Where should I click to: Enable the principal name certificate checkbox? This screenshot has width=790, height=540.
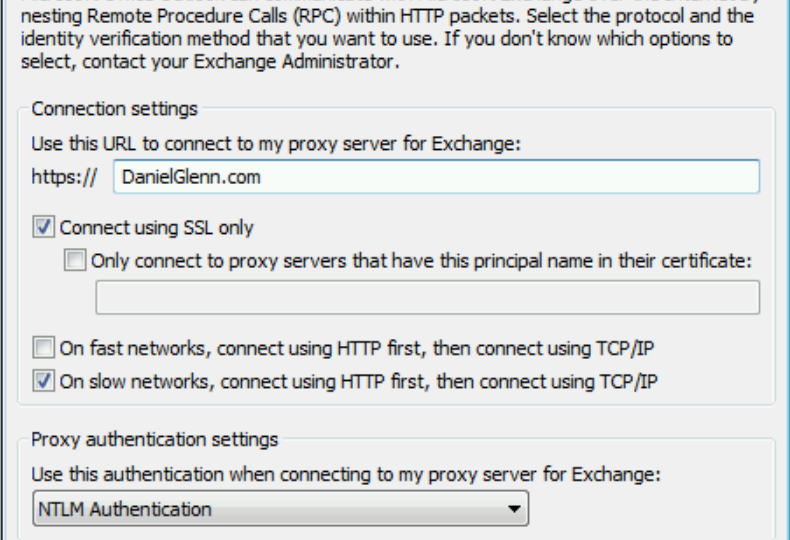tap(76, 261)
